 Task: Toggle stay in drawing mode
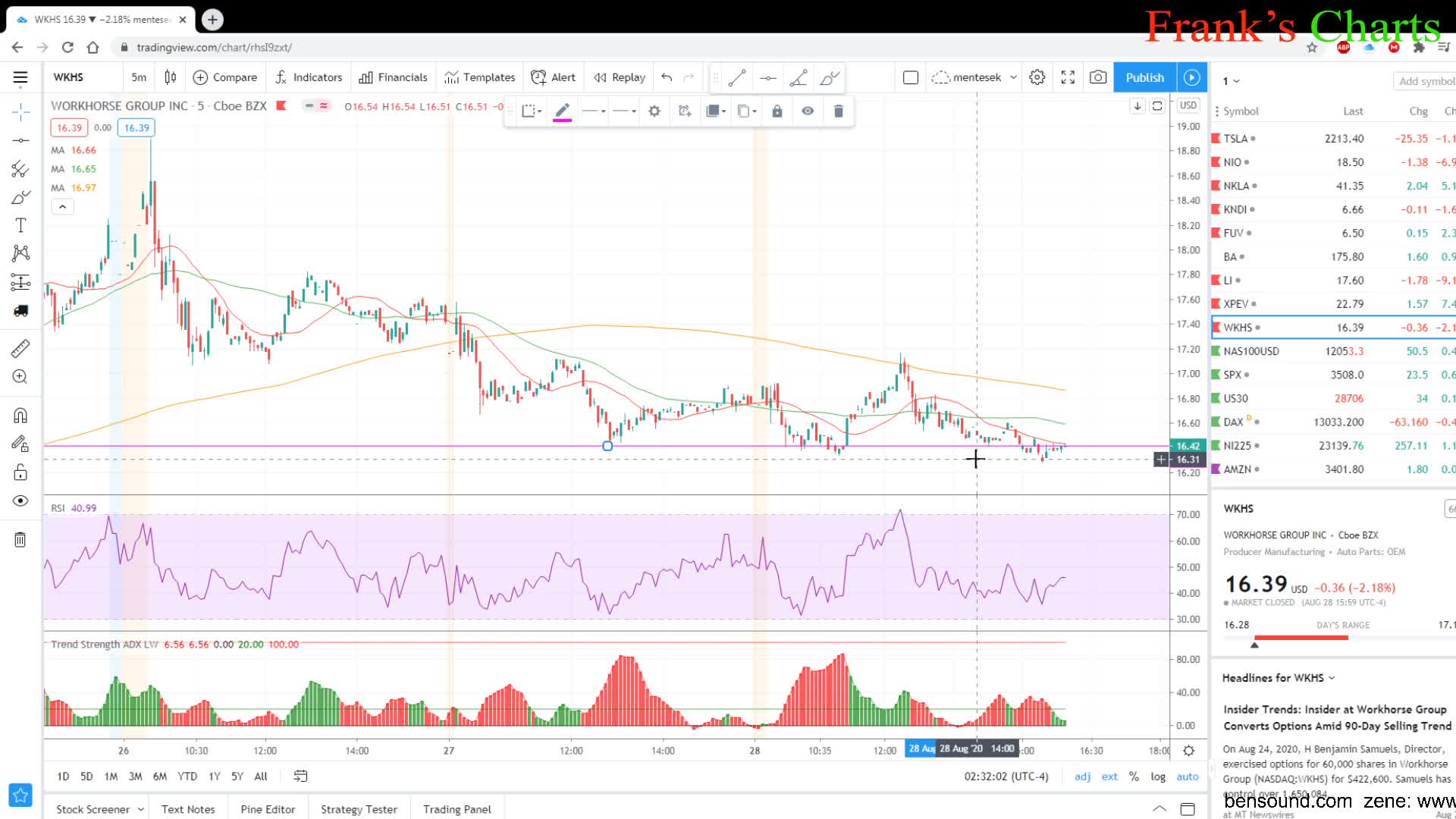(x=20, y=444)
